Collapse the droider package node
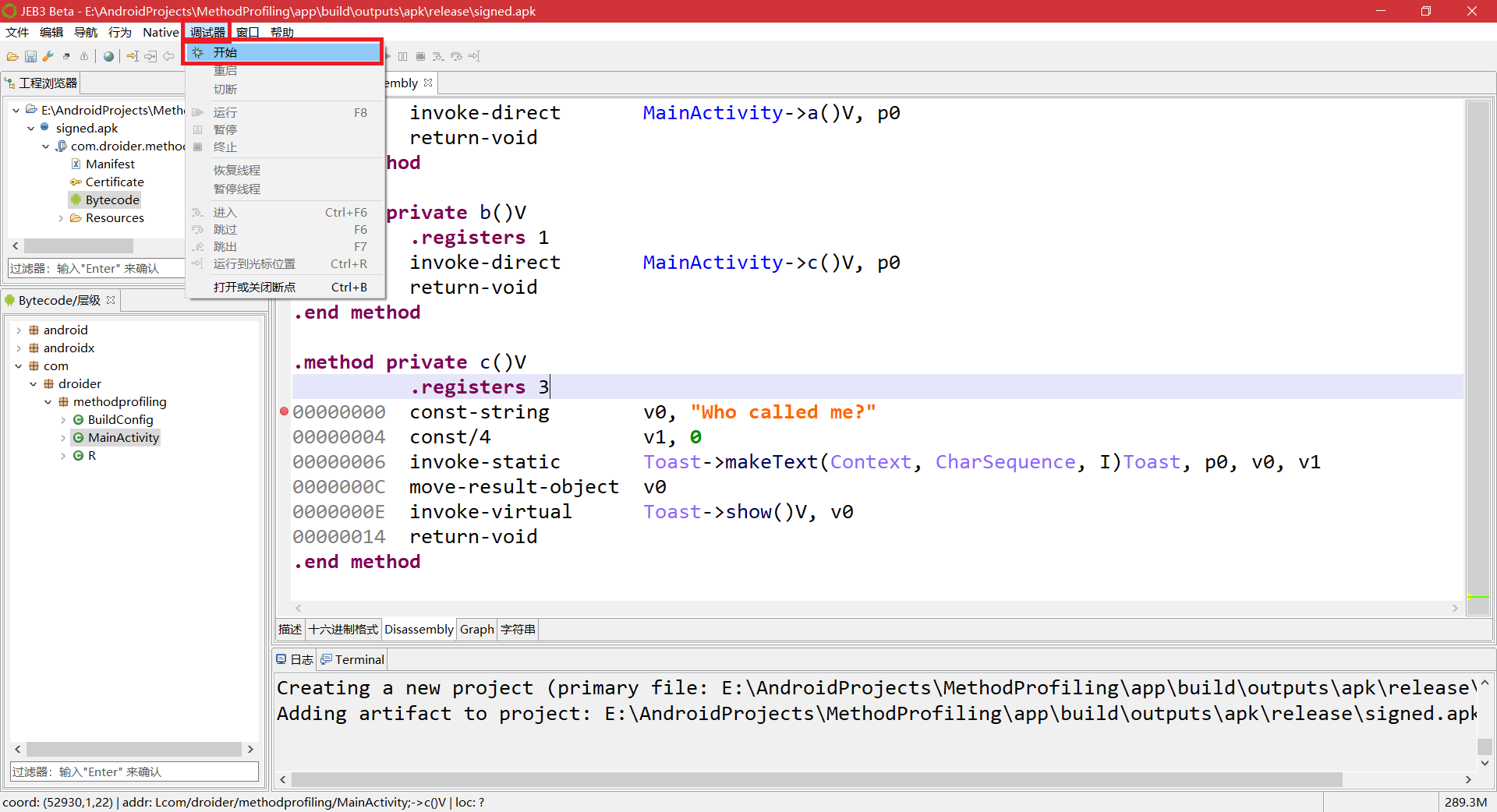The width and height of the screenshot is (1497, 812). tap(34, 383)
